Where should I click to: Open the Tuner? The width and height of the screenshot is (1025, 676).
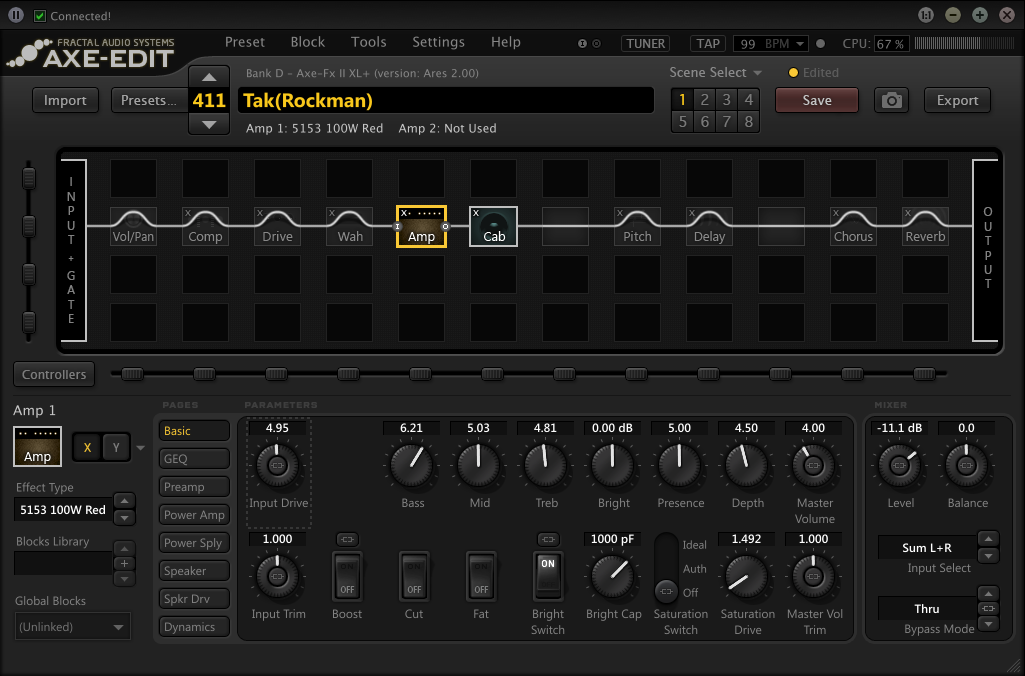(x=645, y=44)
